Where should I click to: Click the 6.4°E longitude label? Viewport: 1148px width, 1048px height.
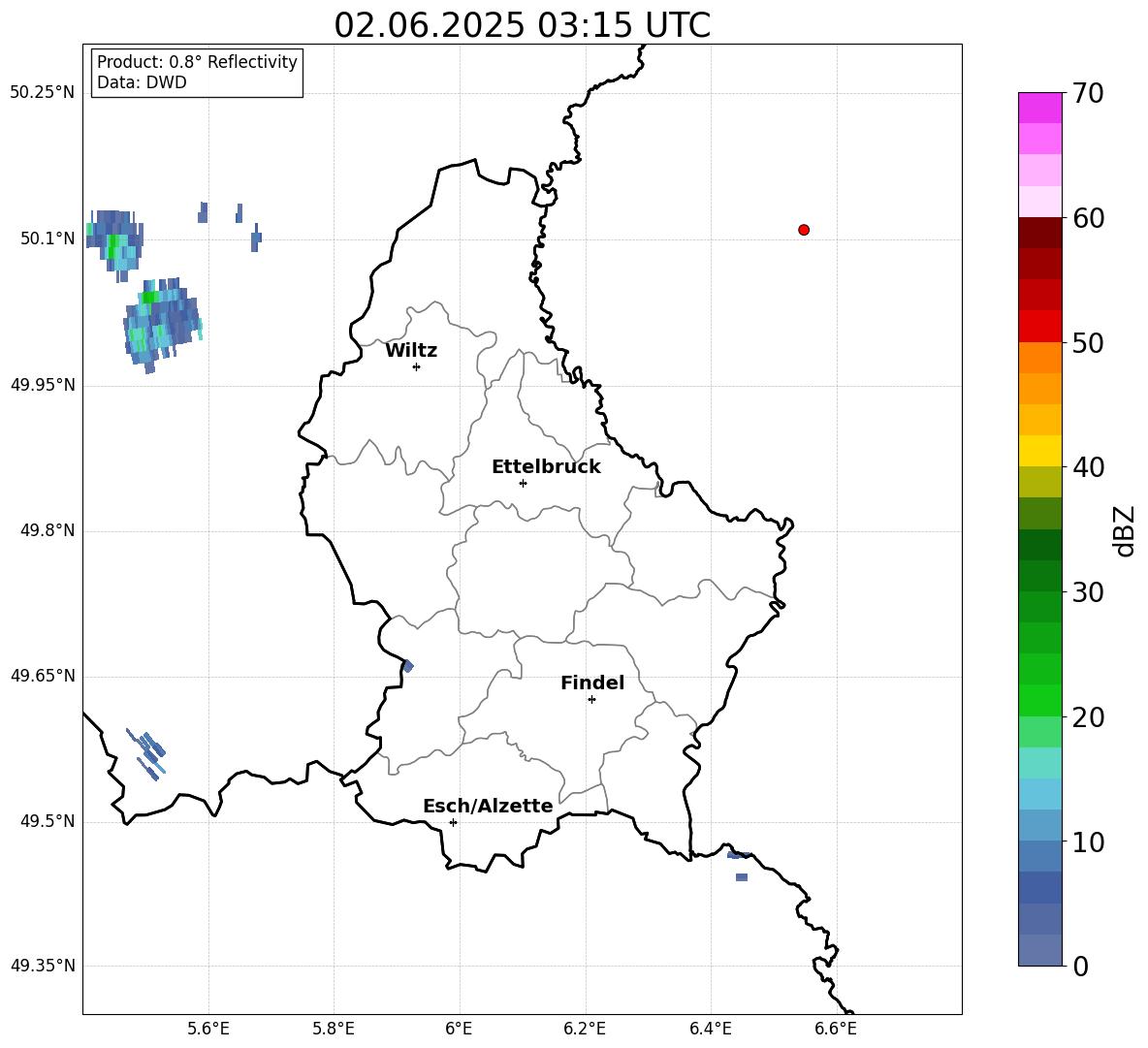[x=710, y=1029]
